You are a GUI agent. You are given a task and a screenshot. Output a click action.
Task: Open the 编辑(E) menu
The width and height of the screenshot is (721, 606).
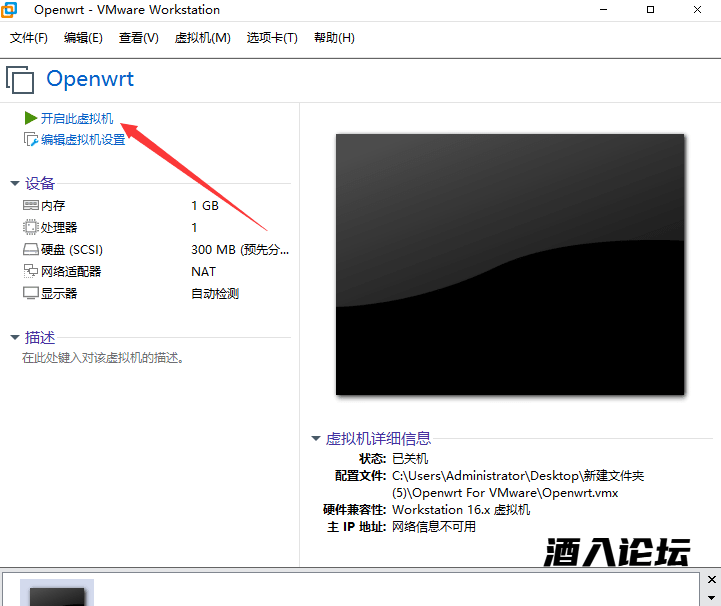click(x=83, y=38)
